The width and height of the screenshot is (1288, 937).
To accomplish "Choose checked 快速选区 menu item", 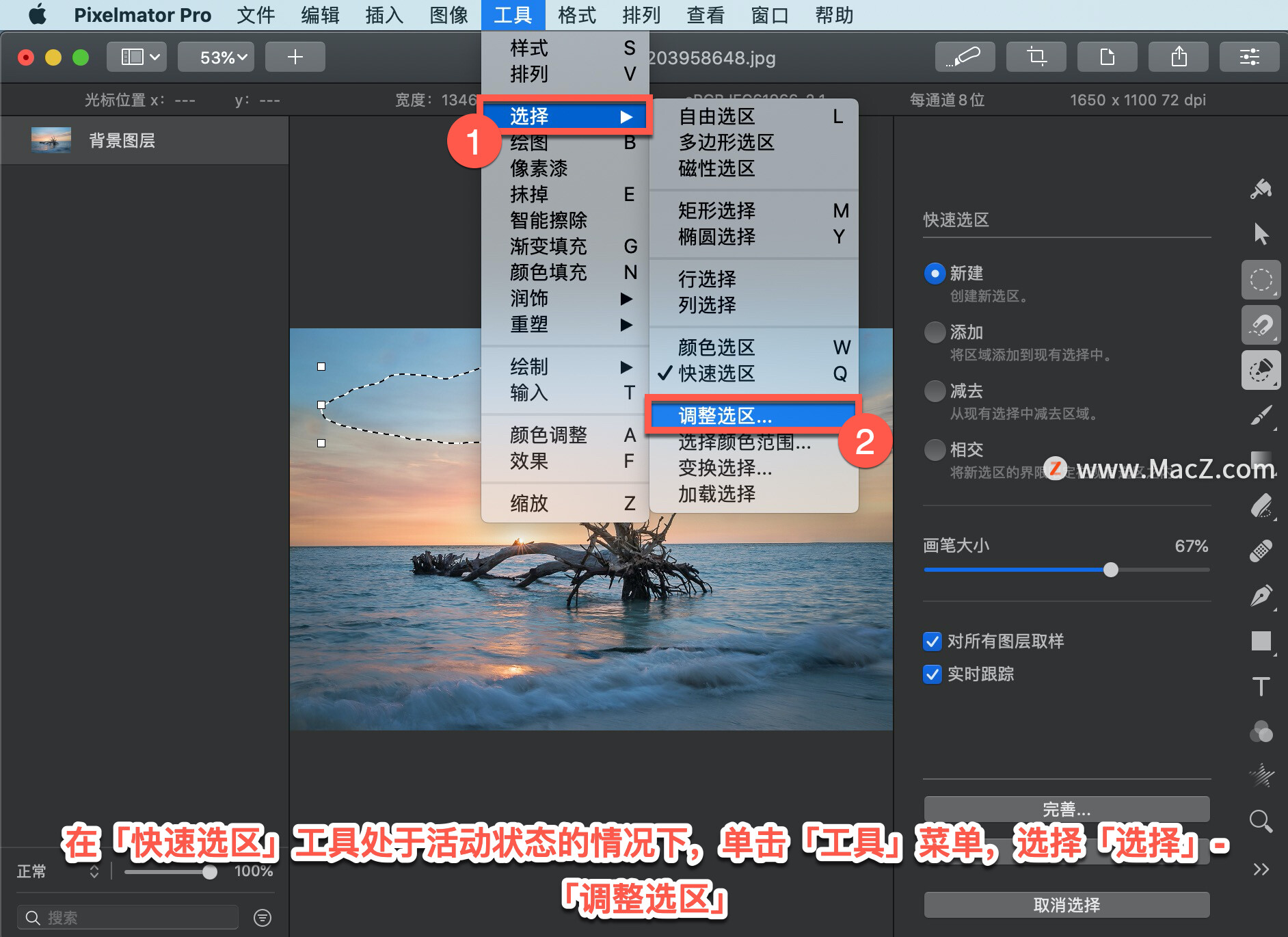I will click(753, 373).
